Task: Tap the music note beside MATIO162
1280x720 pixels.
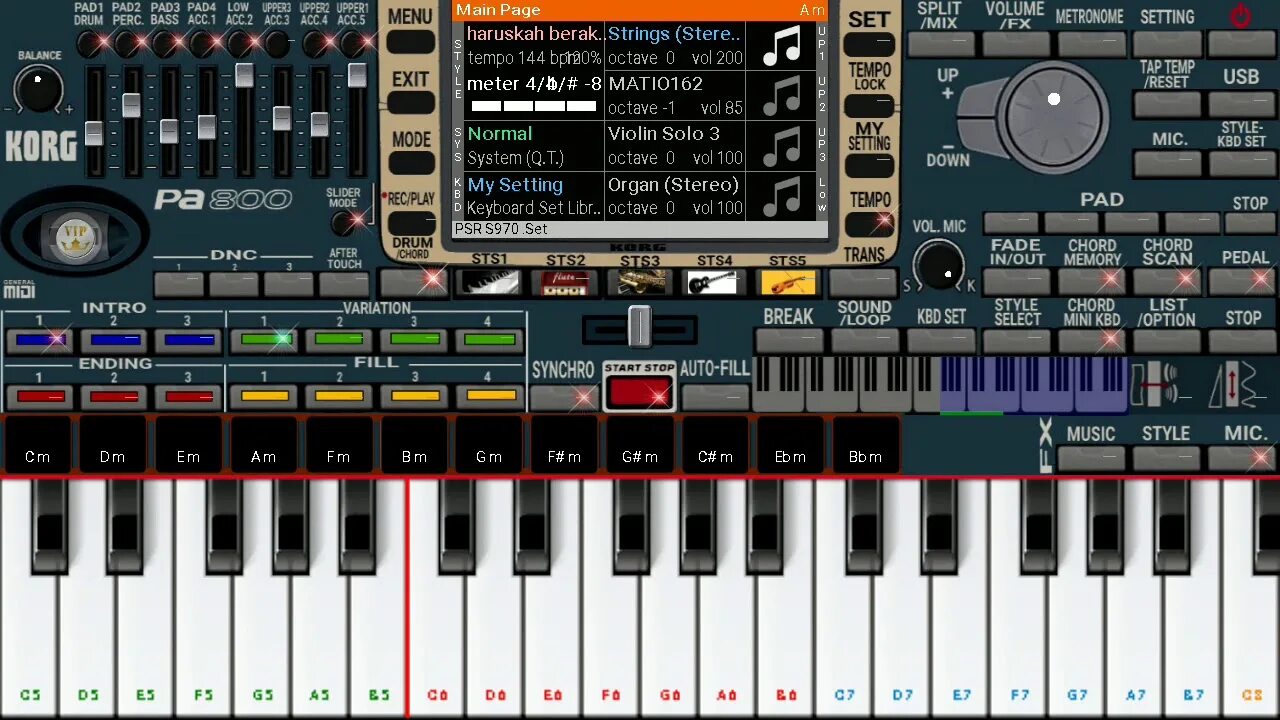Action: (x=782, y=96)
